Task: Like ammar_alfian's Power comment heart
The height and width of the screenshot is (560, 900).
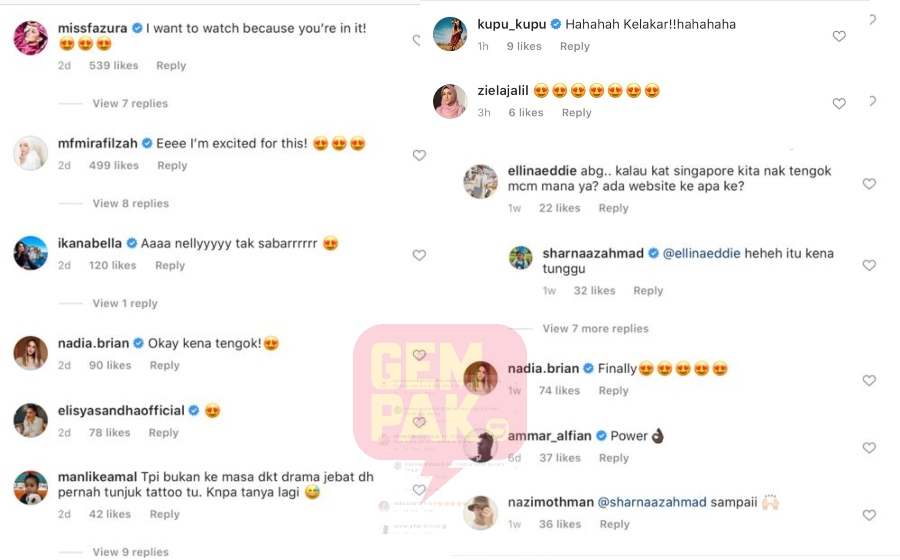Action: [x=869, y=448]
